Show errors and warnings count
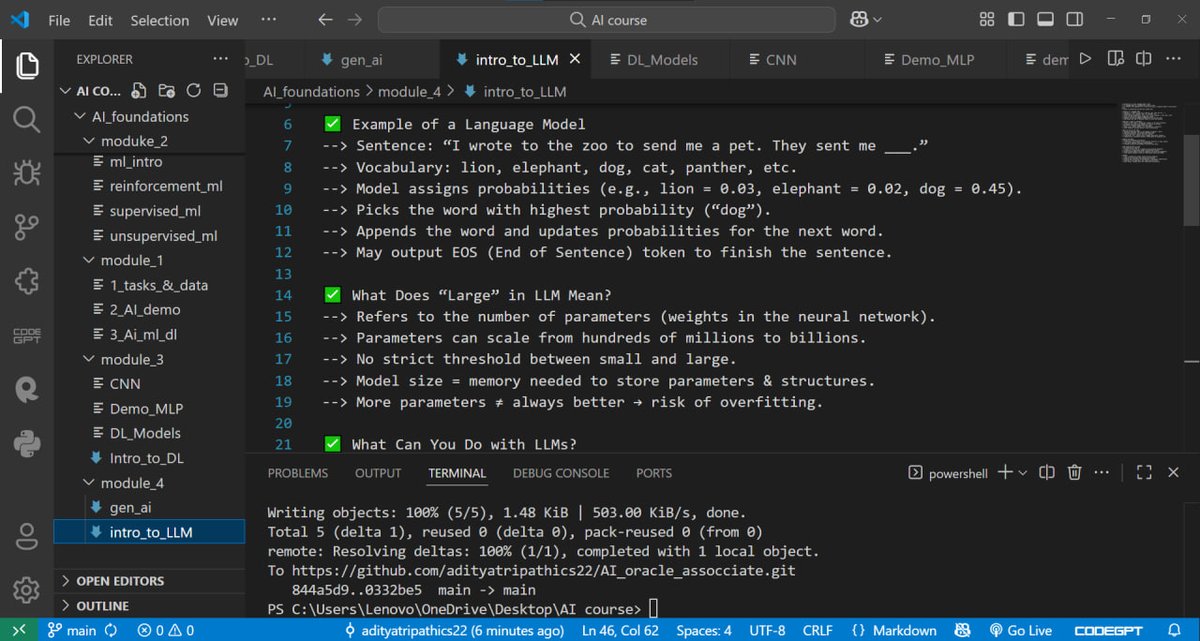 (x=166, y=630)
